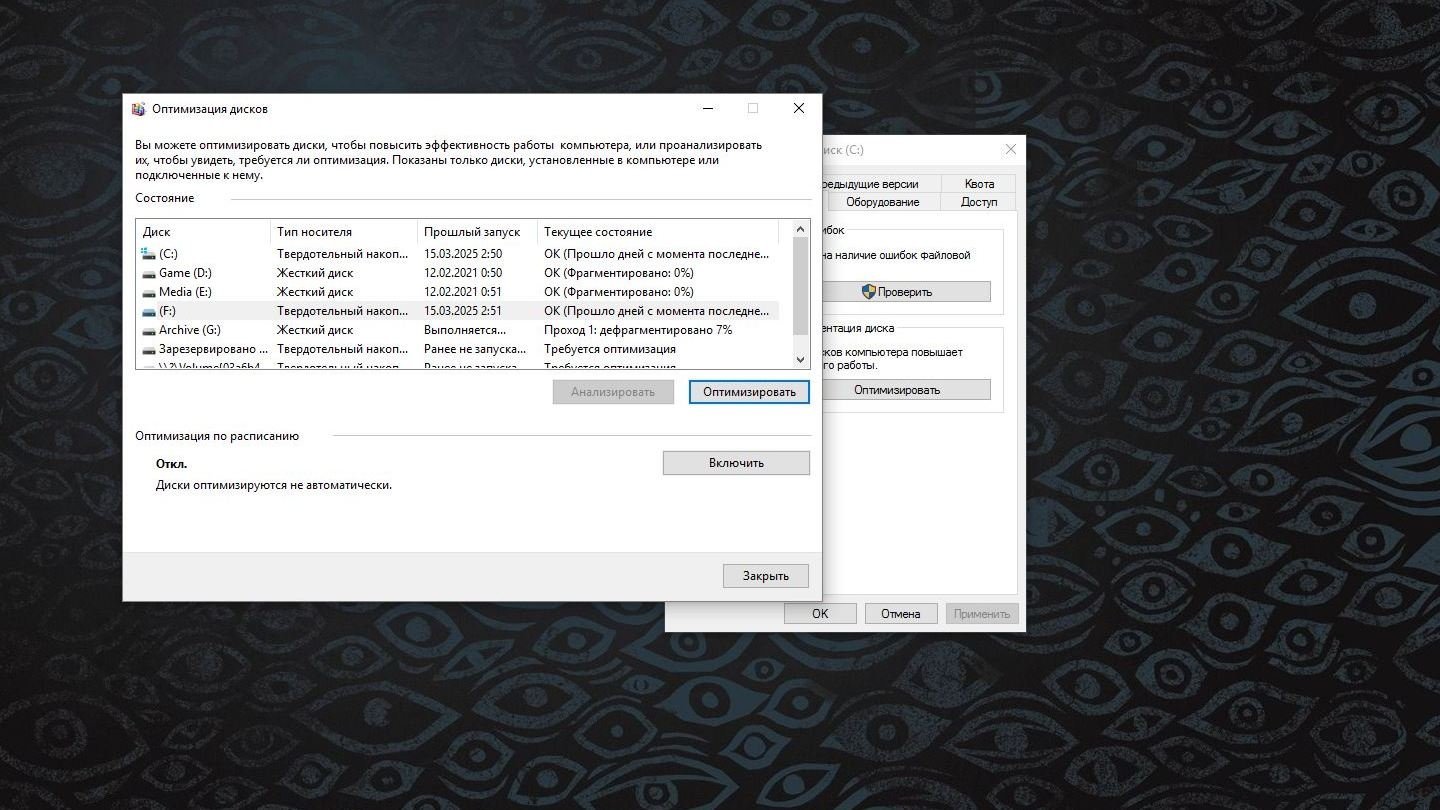This screenshot has width=1440, height=810.
Task: Click the '12.02.2021 0:51' last run cell
Action: 463,292
